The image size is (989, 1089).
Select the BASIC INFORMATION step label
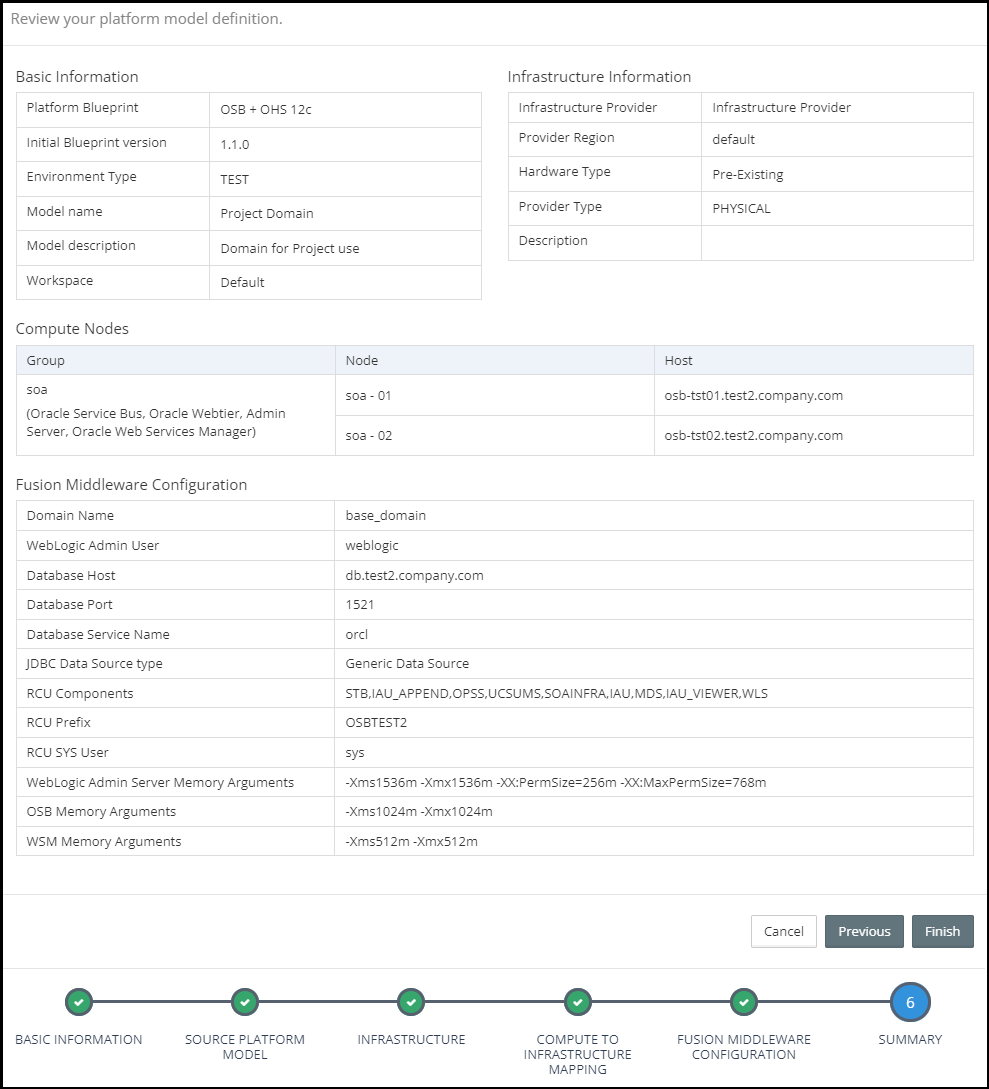(79, 1039)
